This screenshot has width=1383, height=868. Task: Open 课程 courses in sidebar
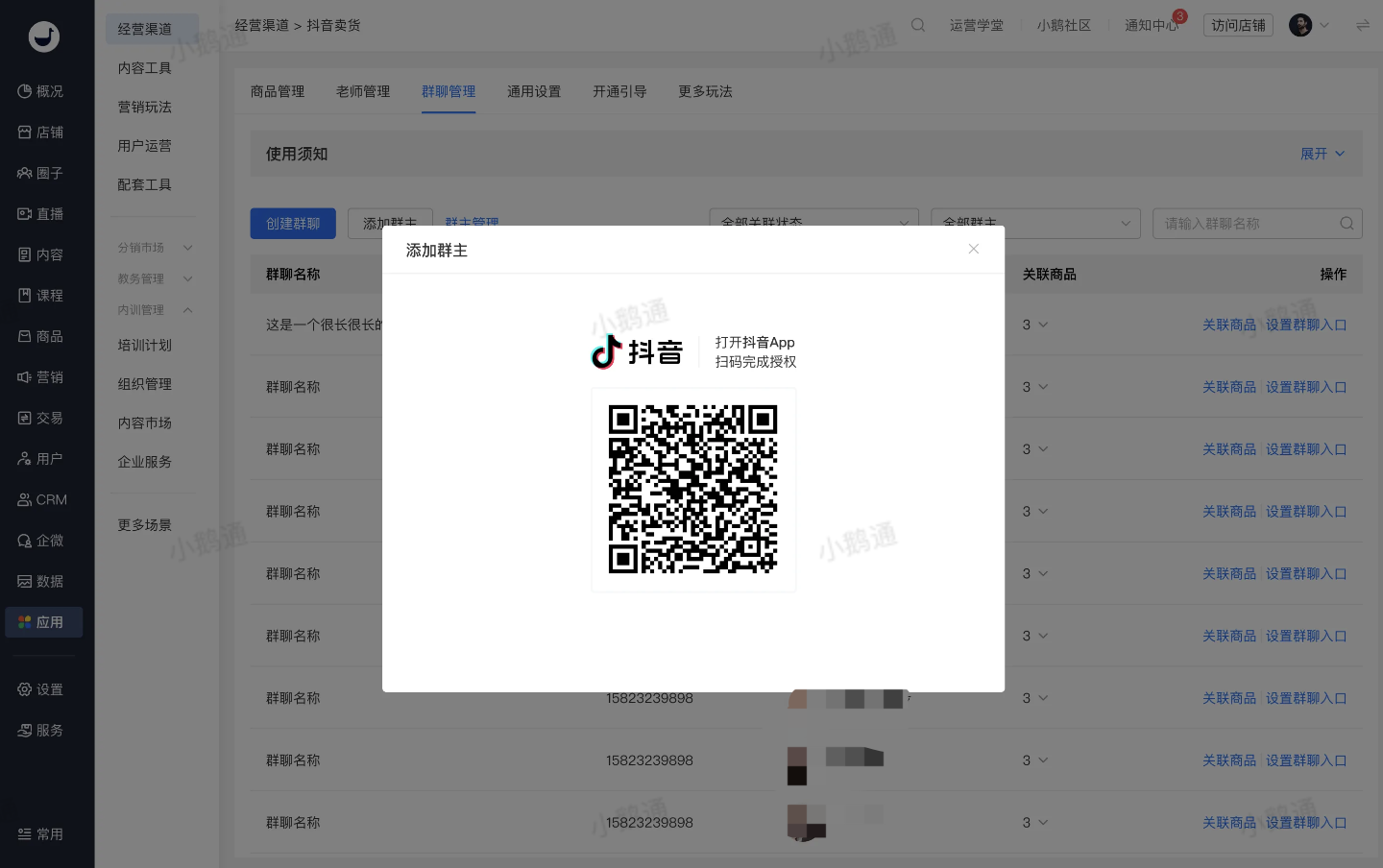(x=40, y=296)
